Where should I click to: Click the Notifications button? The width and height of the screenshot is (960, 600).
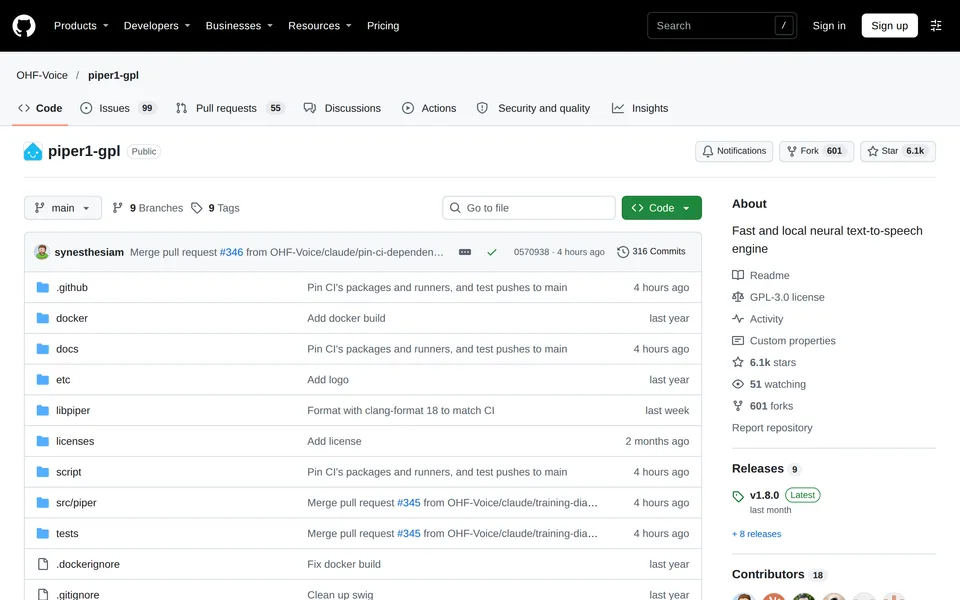[734, 151]
